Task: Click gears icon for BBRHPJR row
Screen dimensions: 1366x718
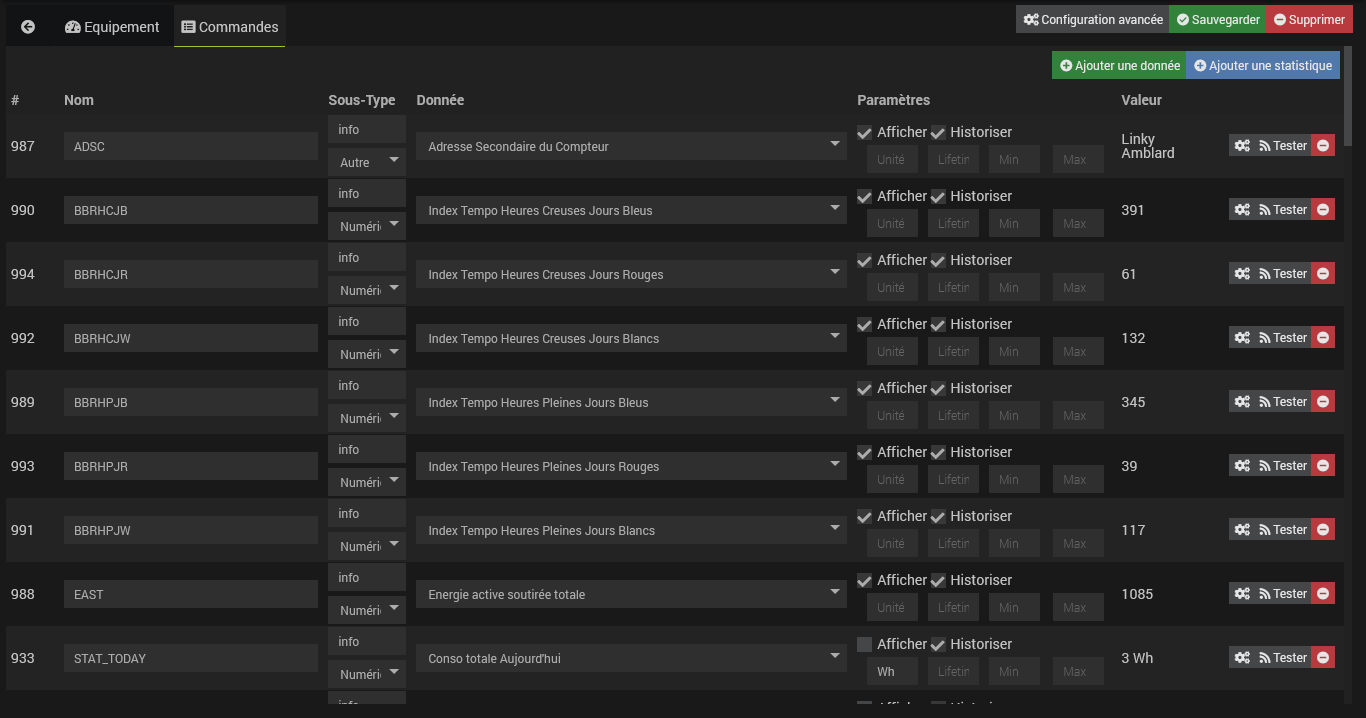Action: point(1242,466)
